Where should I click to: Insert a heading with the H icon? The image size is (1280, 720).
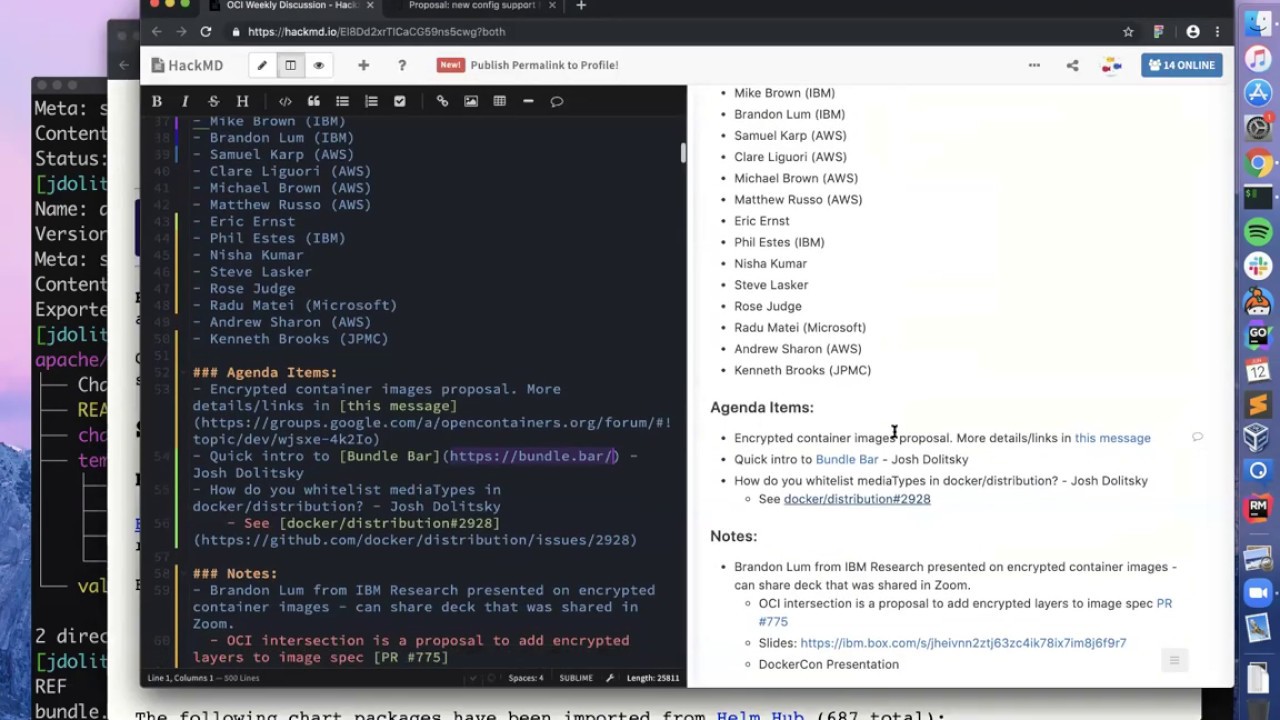click(242, 101)
